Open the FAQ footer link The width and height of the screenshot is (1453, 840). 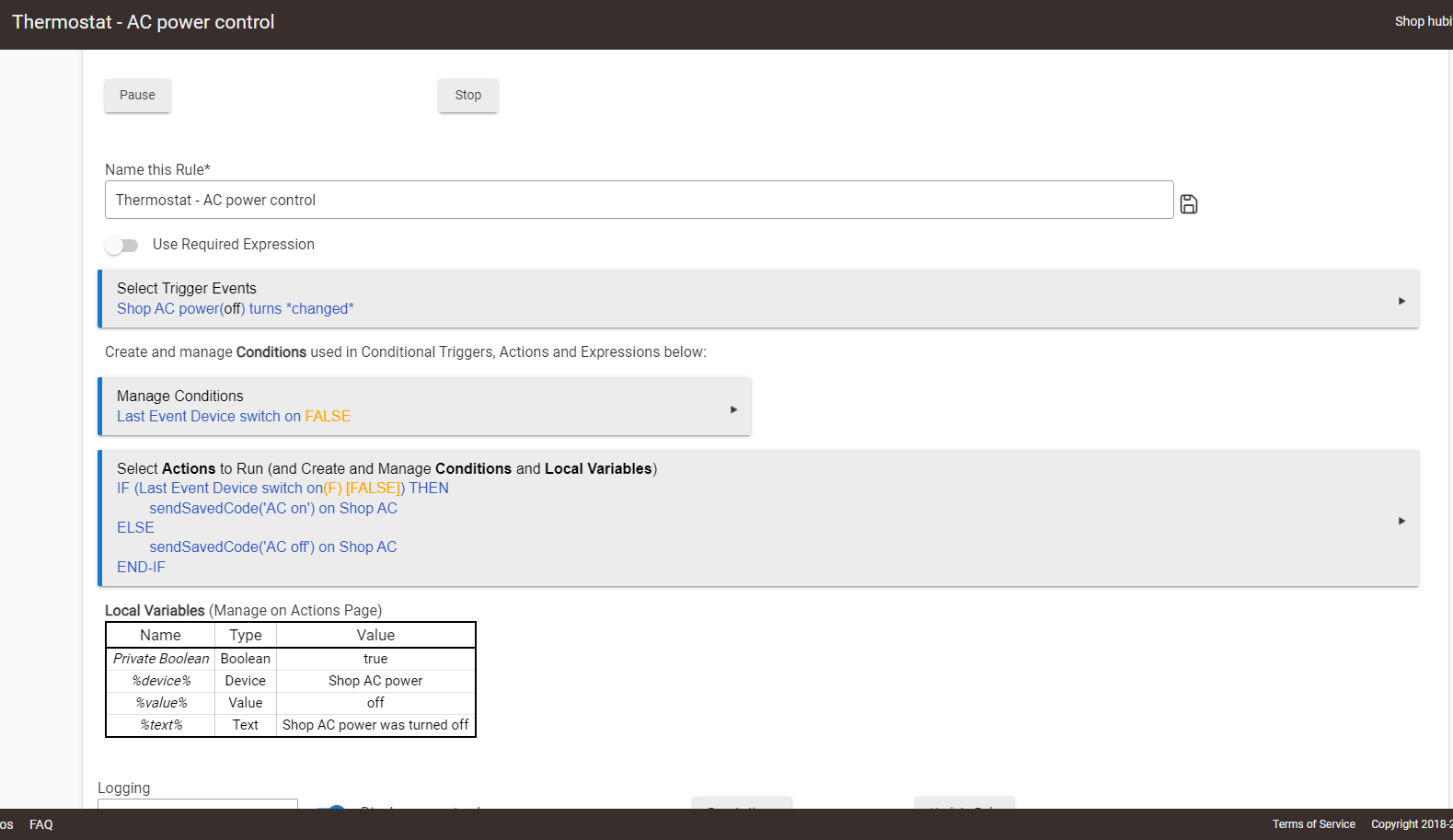(x=41, y=824)
